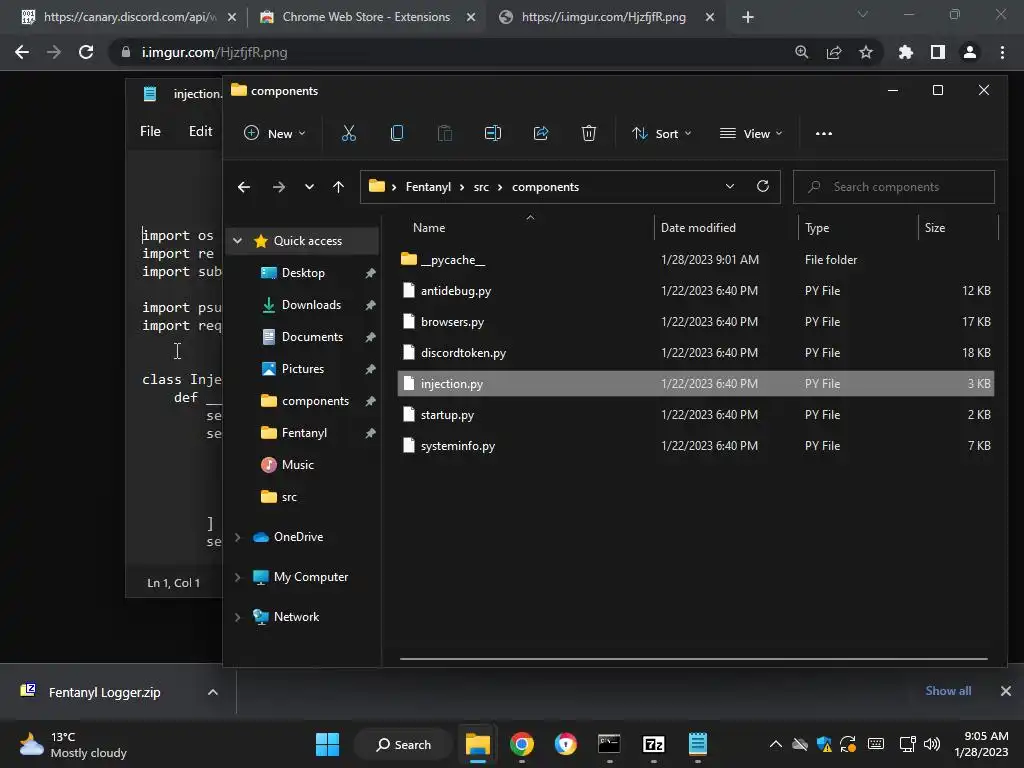Click the src breadcrumb in address bar
1024x768 pixels.
[481, 187]
